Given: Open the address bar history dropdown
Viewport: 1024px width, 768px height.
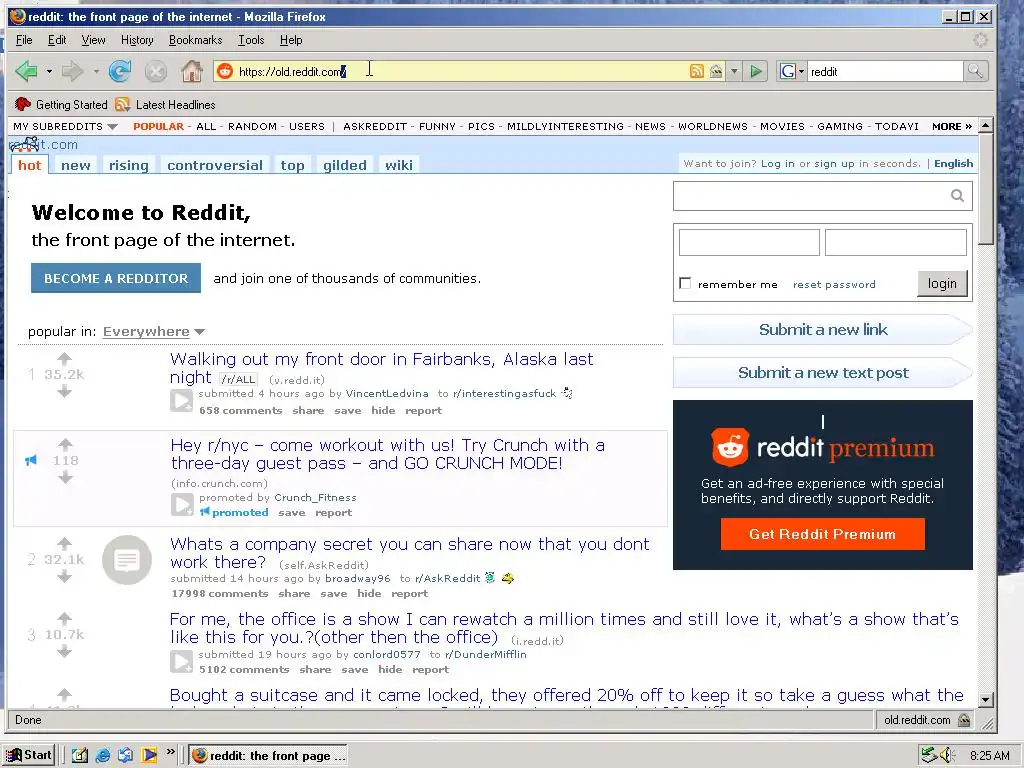Looking at the screenshot, I should (734, 71).
